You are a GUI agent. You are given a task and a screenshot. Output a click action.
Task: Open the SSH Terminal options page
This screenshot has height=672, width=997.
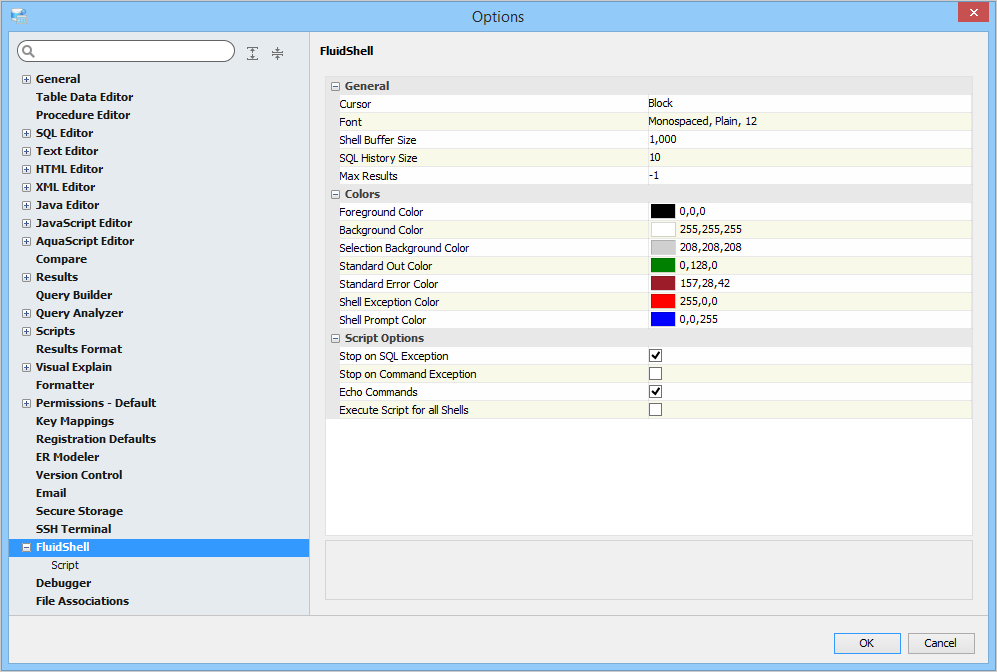point(73,529)
